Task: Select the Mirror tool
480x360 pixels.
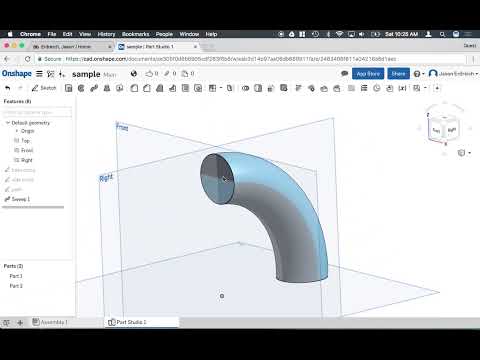Action: (x=230, y=88)
